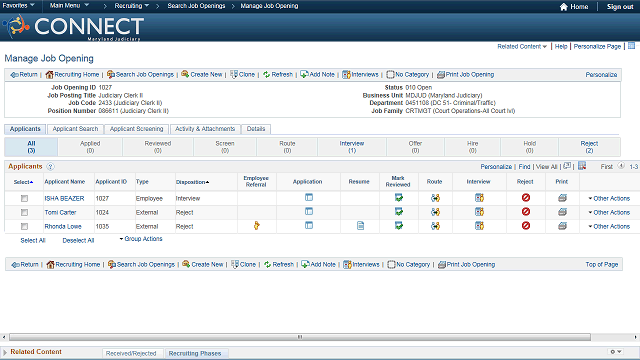Viewport: 640px width, 360px height.
Task: Filter applicants by Interview (1) stage
Action: tap(352, 147)
